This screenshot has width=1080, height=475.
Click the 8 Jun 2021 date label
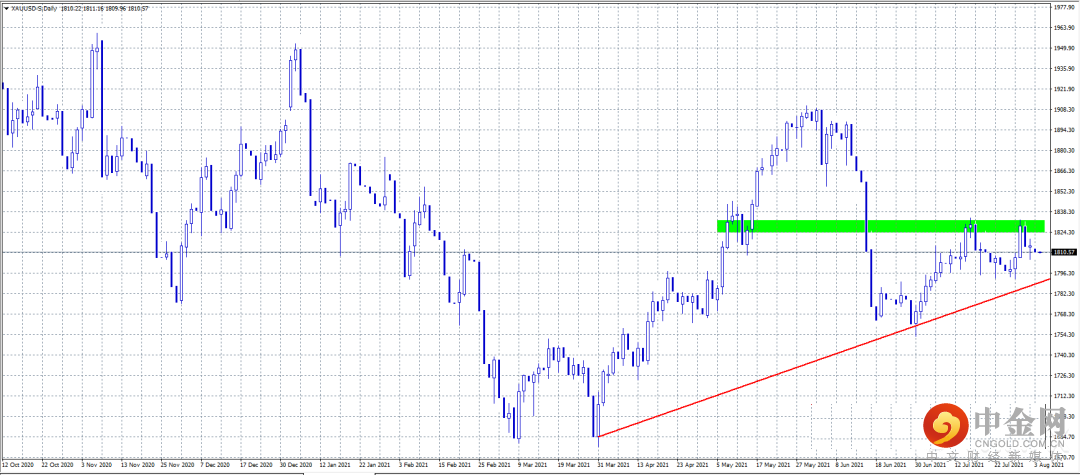pyautogui.click(x=849, y=465)
